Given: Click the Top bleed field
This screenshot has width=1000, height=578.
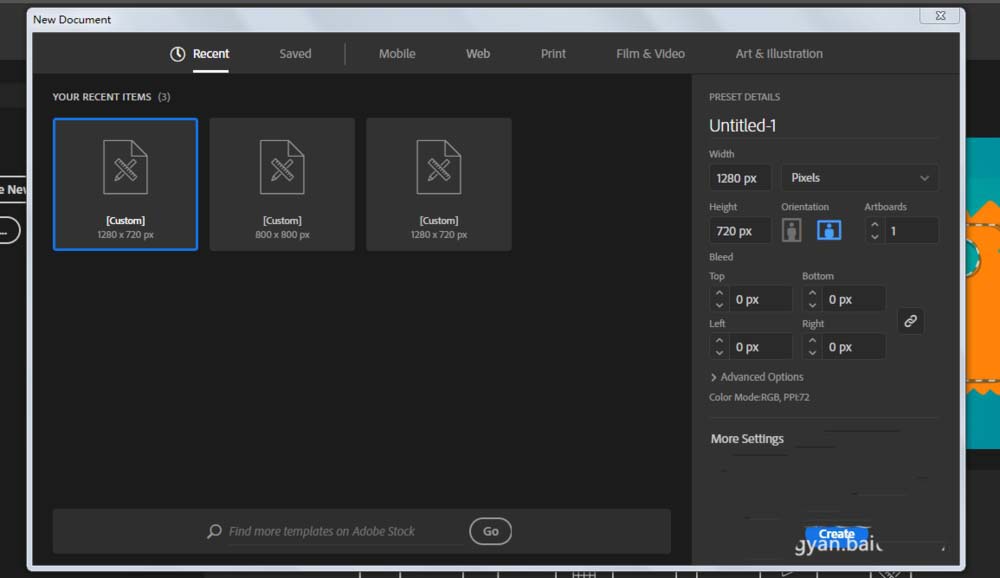Looking at the screenshot, I should [x=760, y=299].
